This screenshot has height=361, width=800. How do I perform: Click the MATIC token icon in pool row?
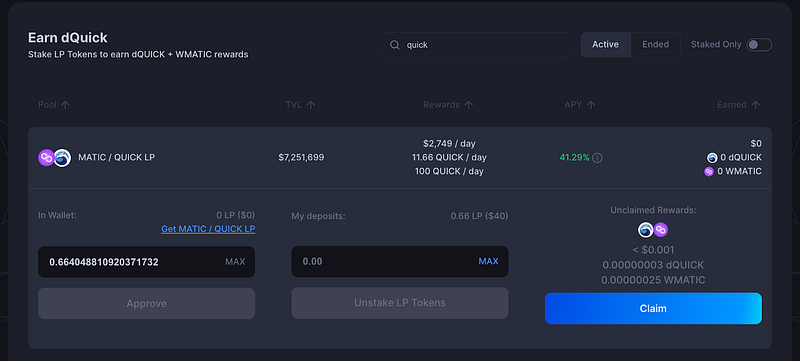pyautogui.click(x=46, y=158)
